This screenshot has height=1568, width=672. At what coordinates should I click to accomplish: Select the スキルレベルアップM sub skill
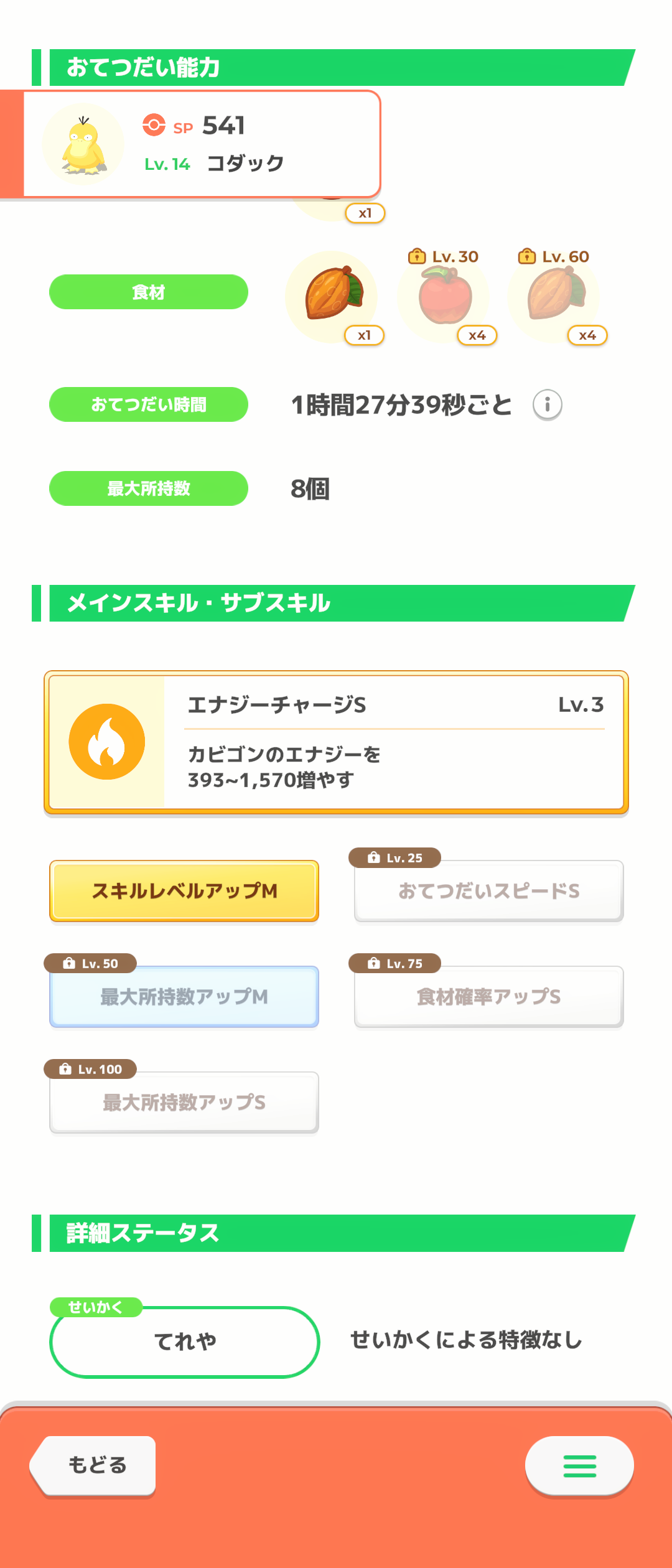(184, 891)
